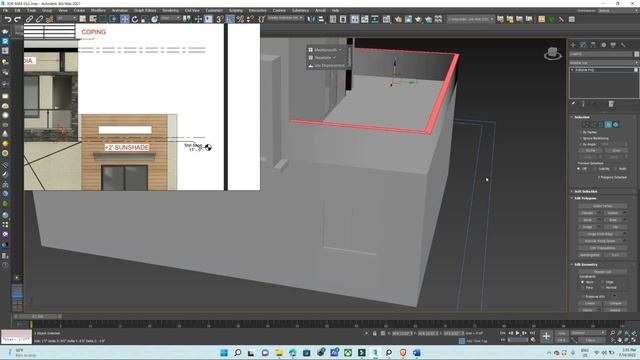Select Vertex sub-object level icon
The height and width of the screenshot is (360, 640).
(x=586, y=124)
